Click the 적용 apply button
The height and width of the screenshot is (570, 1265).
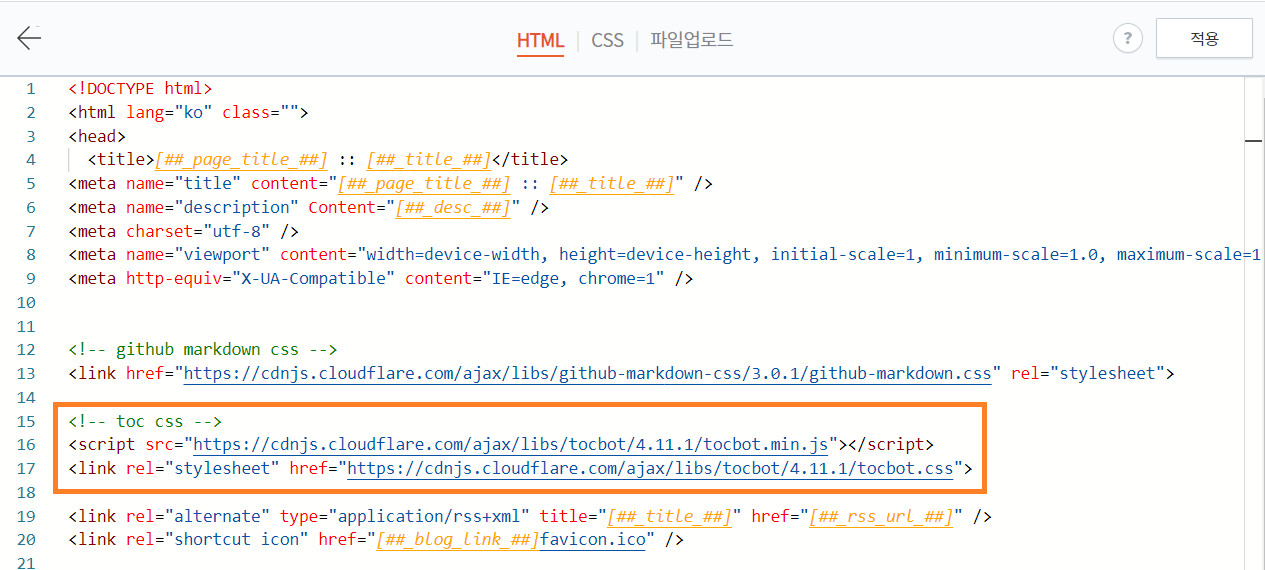point(1204,39)
